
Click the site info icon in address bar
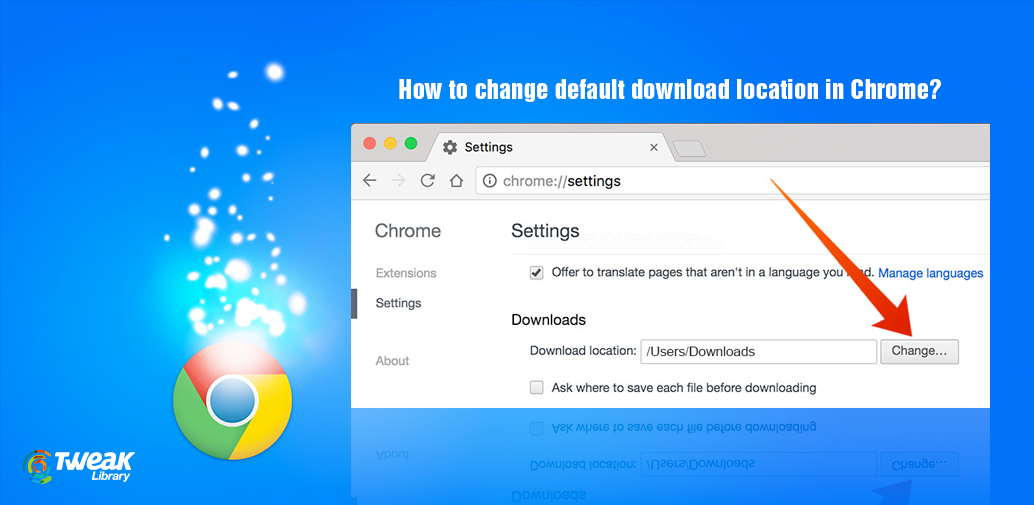tap(489, 181)
